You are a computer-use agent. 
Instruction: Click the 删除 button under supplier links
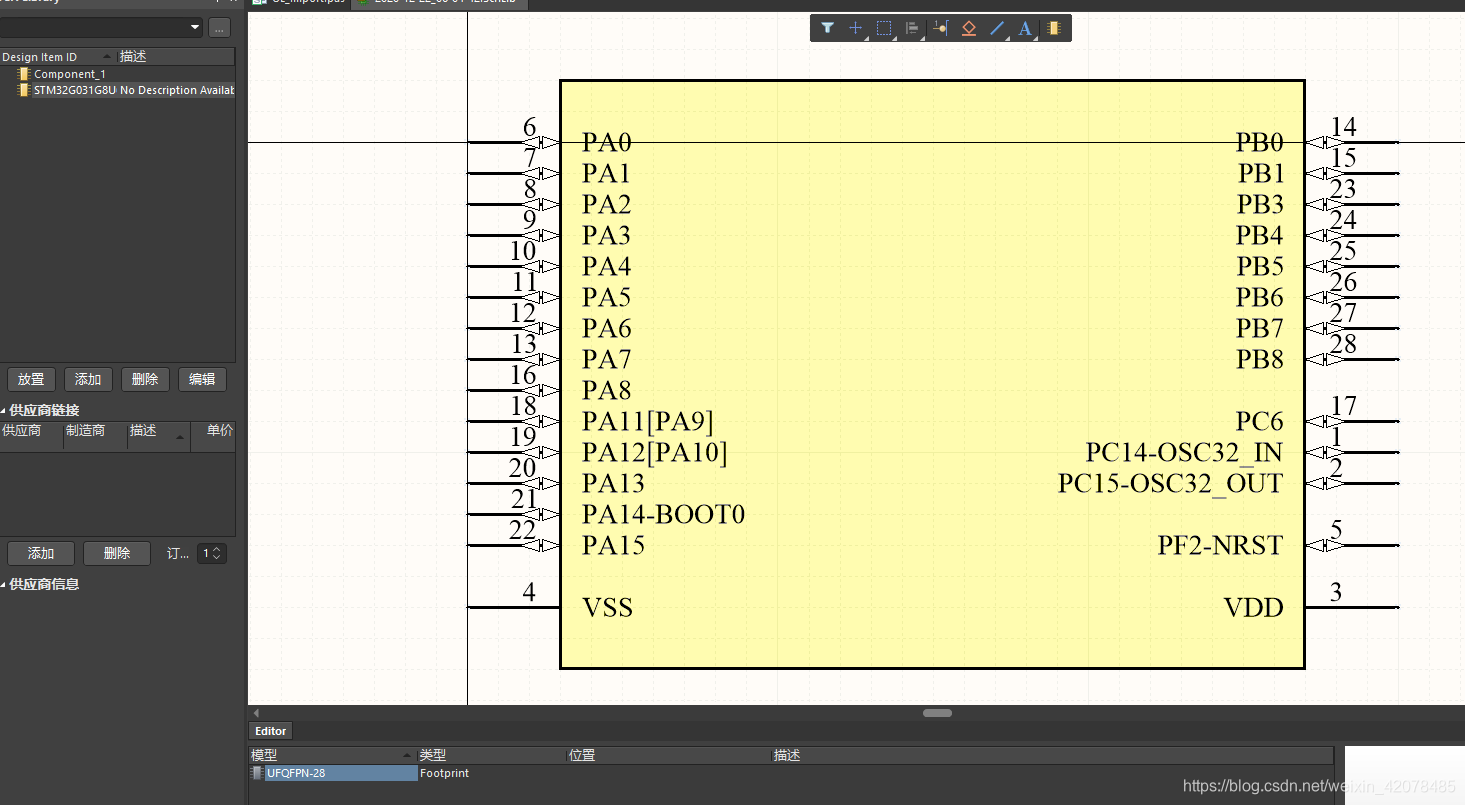point(117,553)
